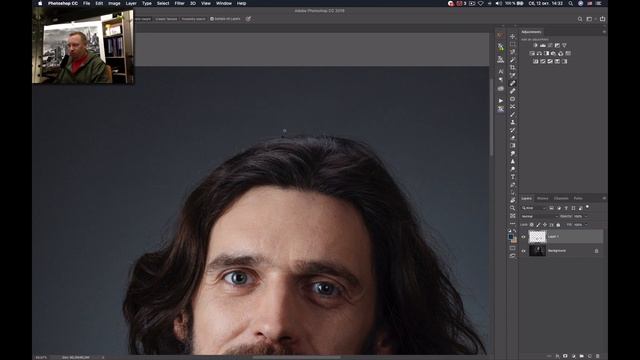Select the Lasso tool
This screenshot has width=640, height=360.
(x=513, y=52)
